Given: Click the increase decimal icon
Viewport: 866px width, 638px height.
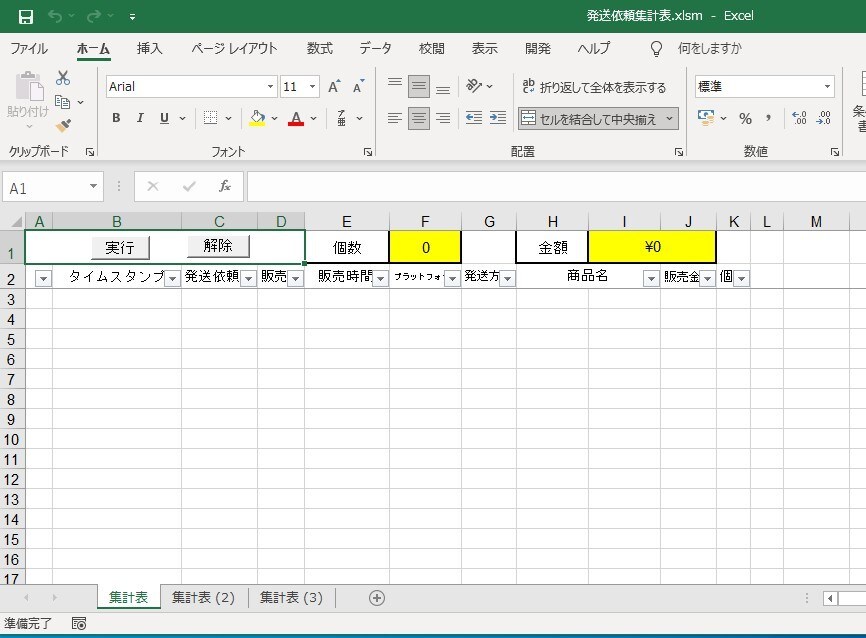Looking at the screenshot, I should (x=799, y=118).
